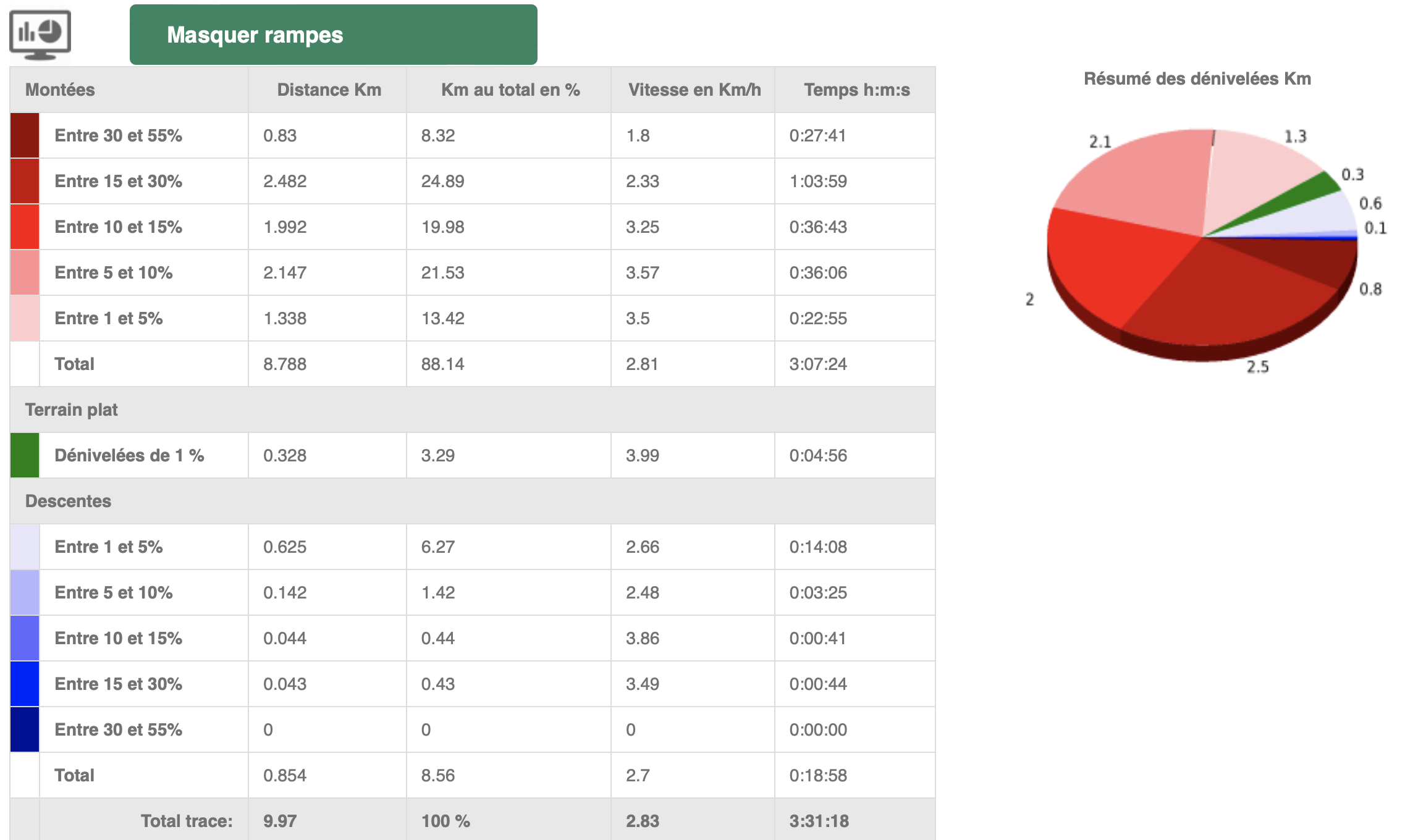Click the green Dénivelées de 1 % swatch
Viewport: 1405px width, 840px height.
[x=25, y=455]
